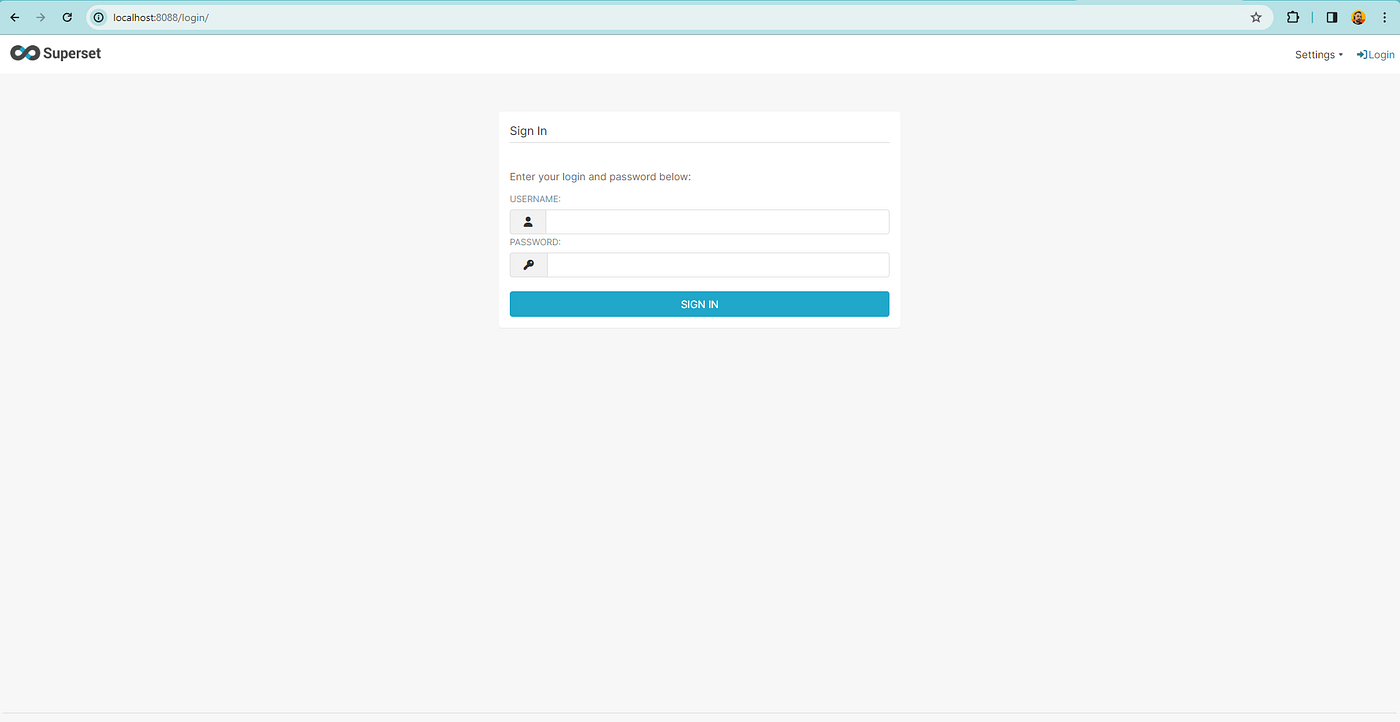Focus the Password input field
The image size is (1400, 722).
pos(718,265)
